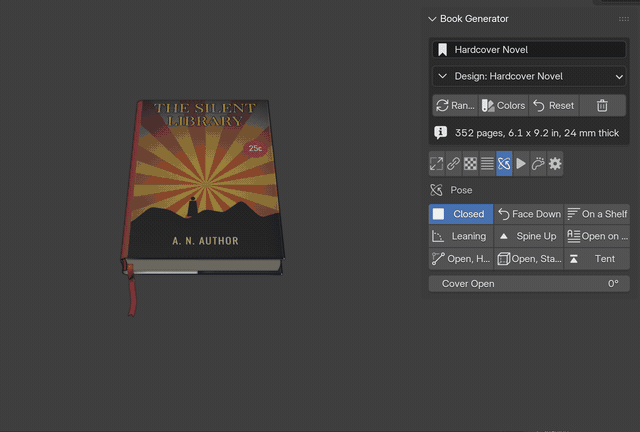
Task: Select the Open, Sta... pose
Action: pos(529,259)
